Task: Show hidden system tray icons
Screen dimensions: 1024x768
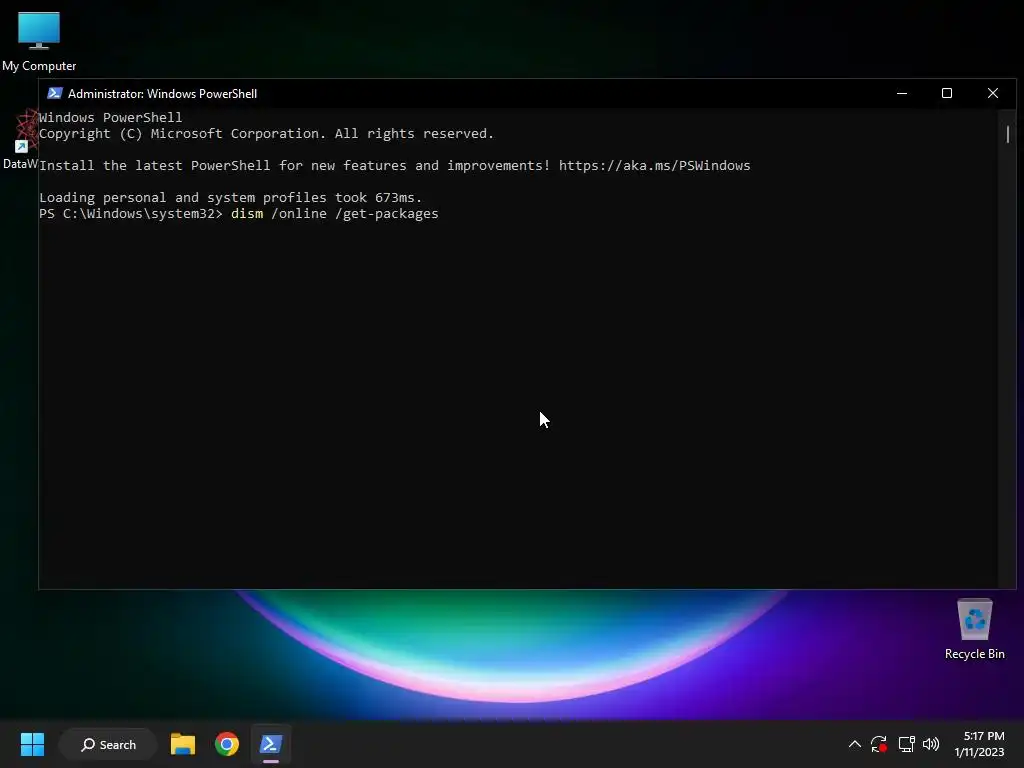Action: click(854, 744)
